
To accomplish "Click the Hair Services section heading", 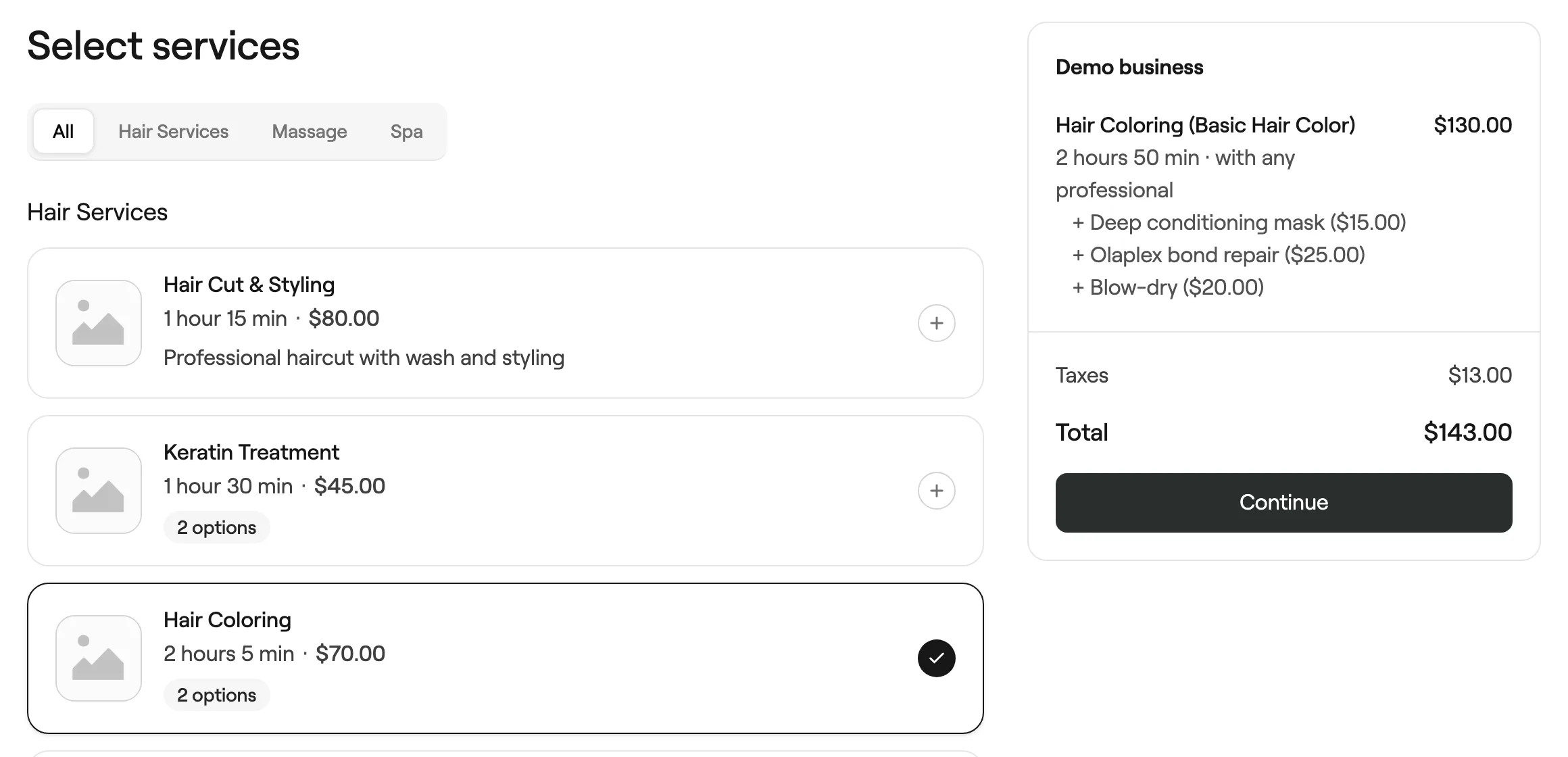I will coord(97,212).
